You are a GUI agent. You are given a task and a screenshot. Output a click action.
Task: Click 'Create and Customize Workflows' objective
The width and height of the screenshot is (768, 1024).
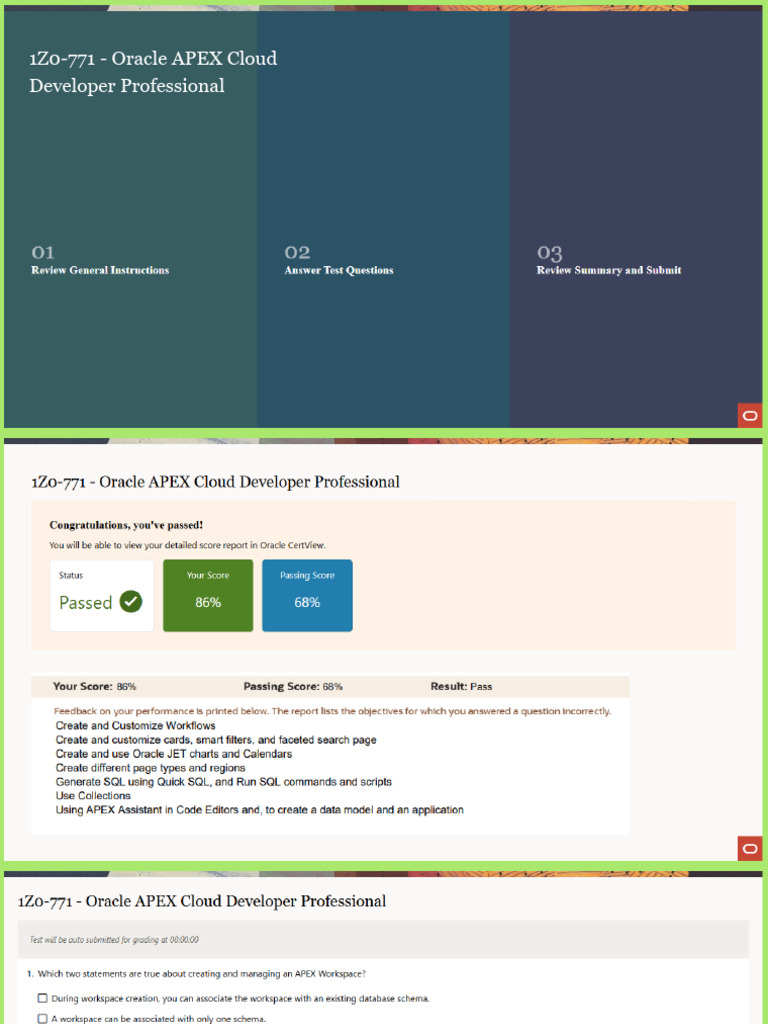pos(135,726)
